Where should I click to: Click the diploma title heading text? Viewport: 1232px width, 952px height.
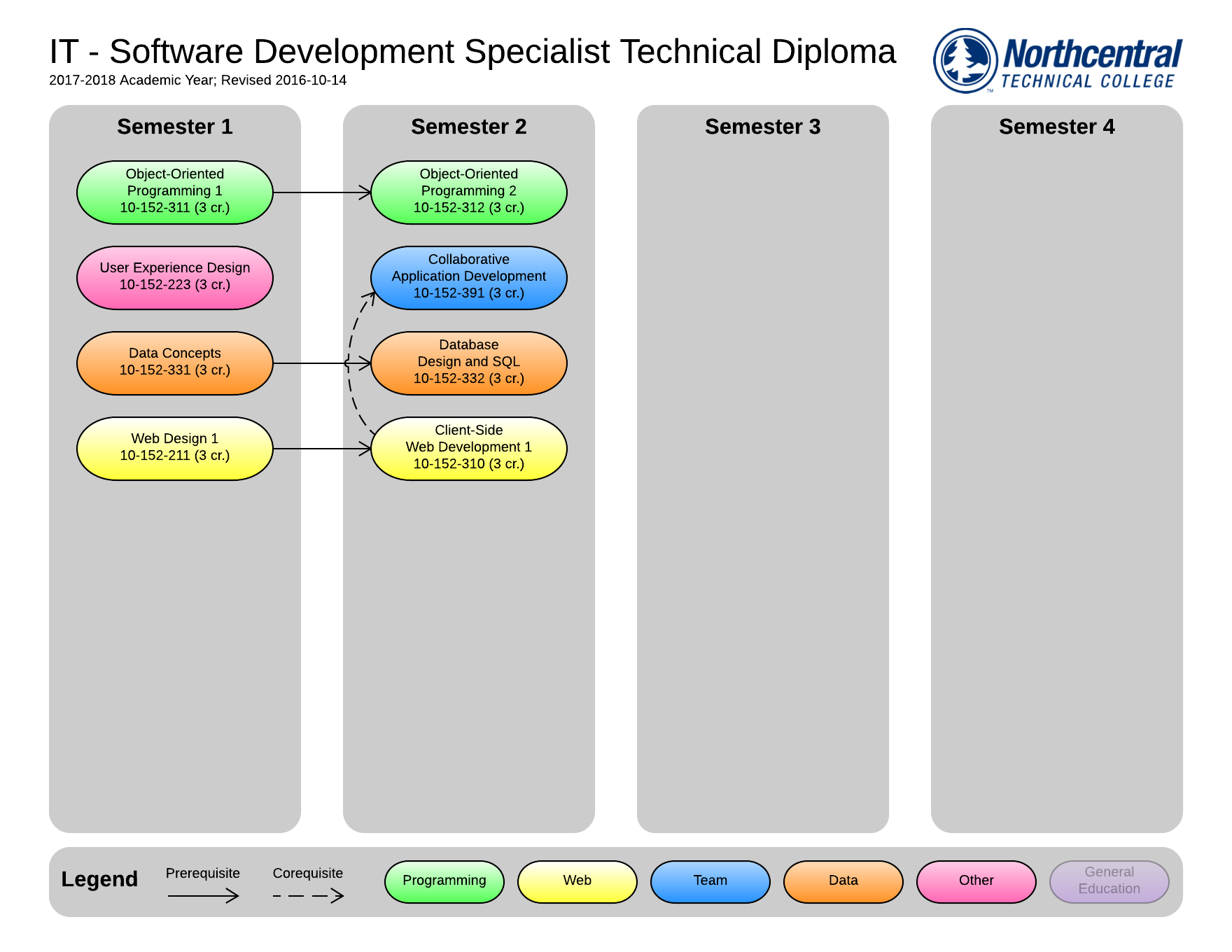pyautogui.click(x=472, y=52)
